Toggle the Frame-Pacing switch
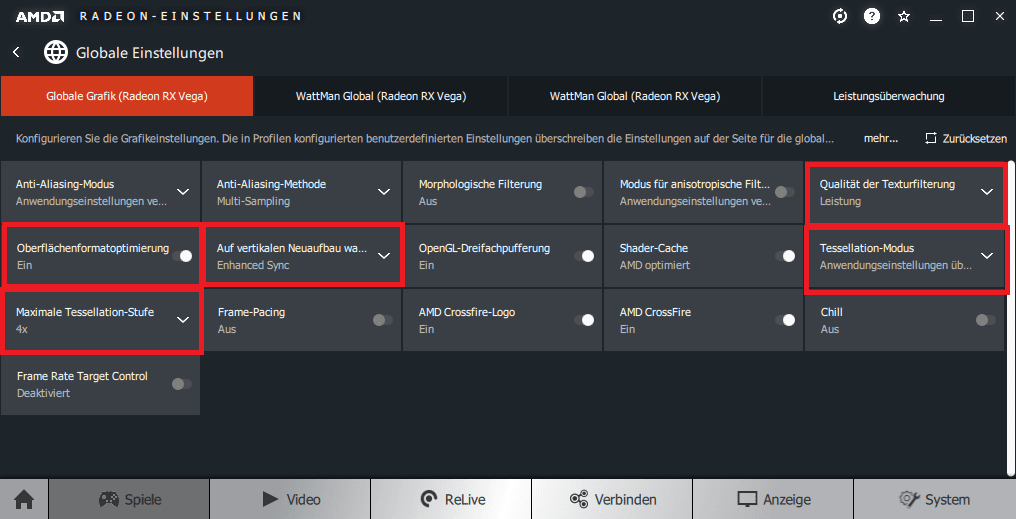The width and height of the screenshot is (1016, 519). [382, 320]
